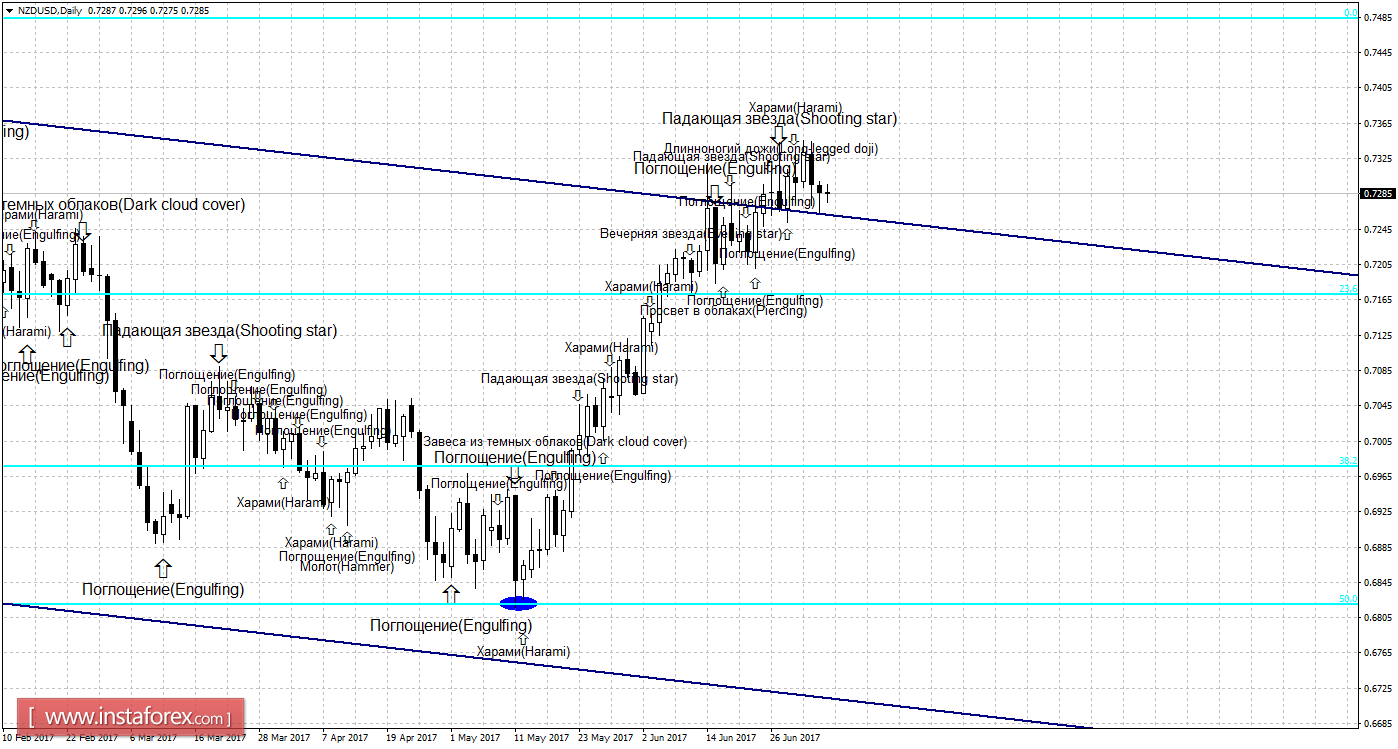
Task: Click the 0.7485 price axis label
Action: click(x=1379, y=18)
